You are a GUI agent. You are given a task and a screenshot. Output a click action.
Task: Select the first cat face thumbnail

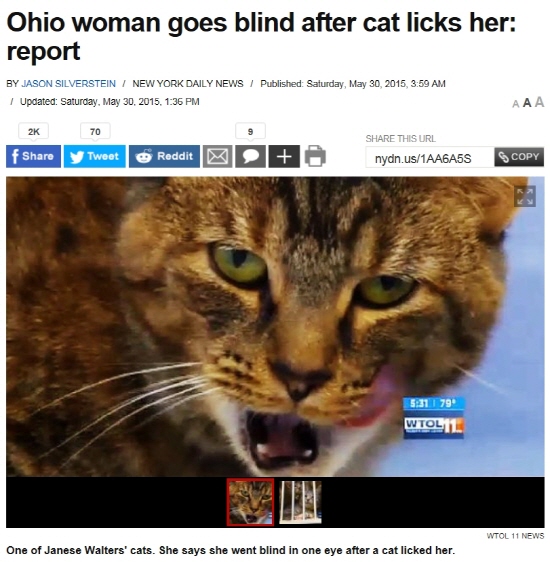point(250,502)
